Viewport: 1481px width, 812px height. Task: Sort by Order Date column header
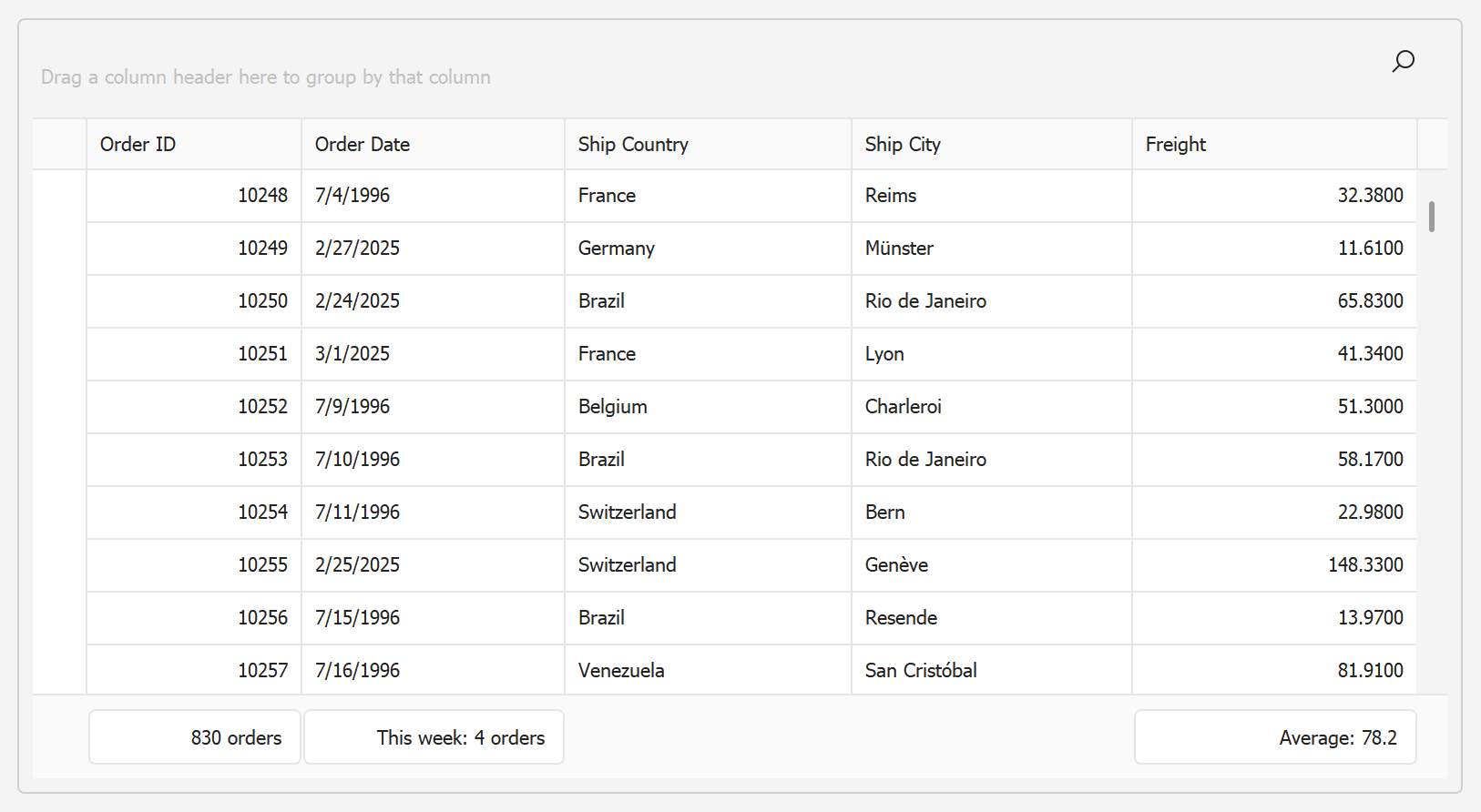[432, 145]
